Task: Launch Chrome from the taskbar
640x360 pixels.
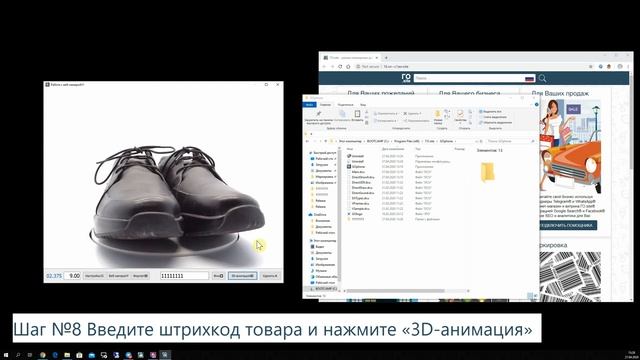Action: pos(42,355)
